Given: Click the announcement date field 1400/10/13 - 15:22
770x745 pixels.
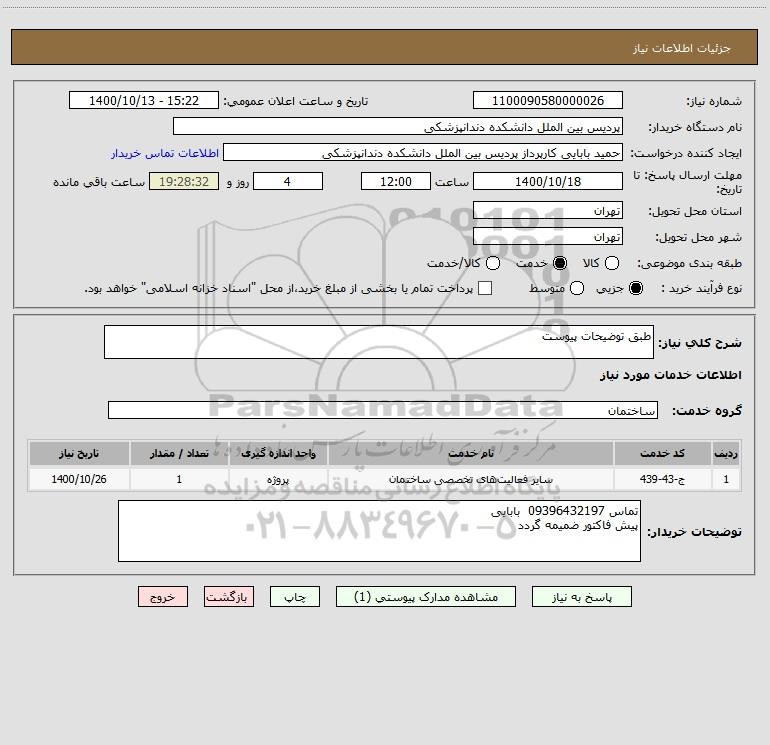Looking at the screenshot, I should pos(144,101).
